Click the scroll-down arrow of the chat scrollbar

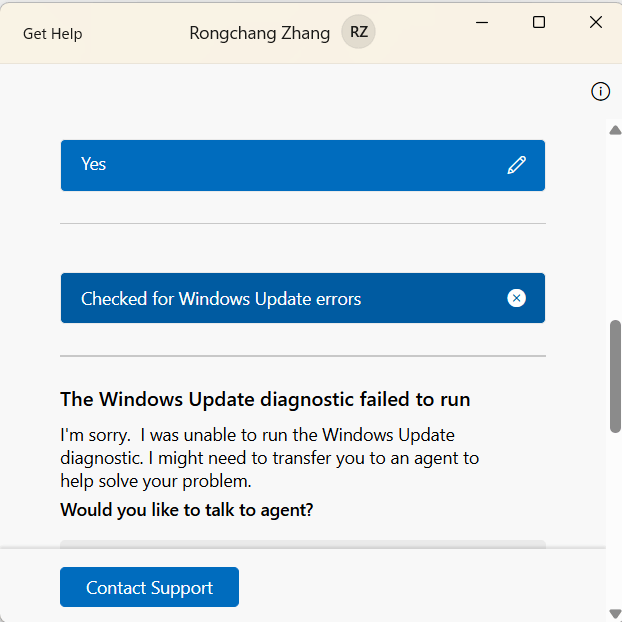[615, 614]
